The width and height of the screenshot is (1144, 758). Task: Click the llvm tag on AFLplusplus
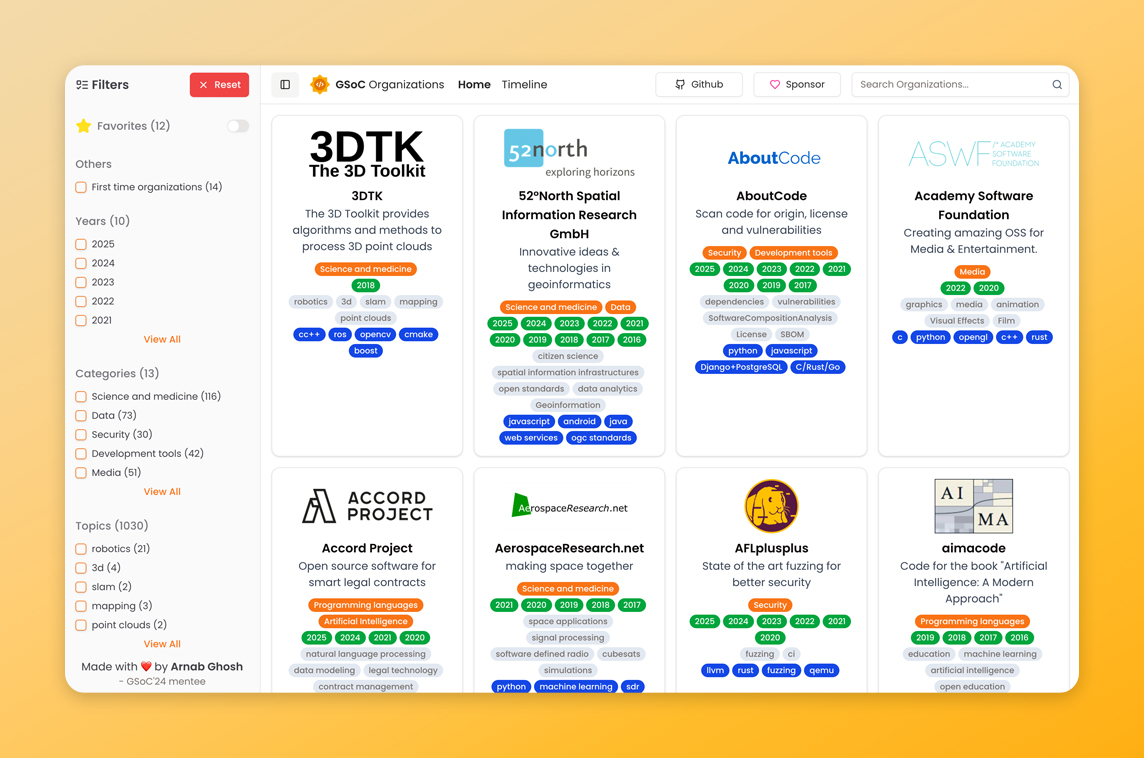click(715, 670)
